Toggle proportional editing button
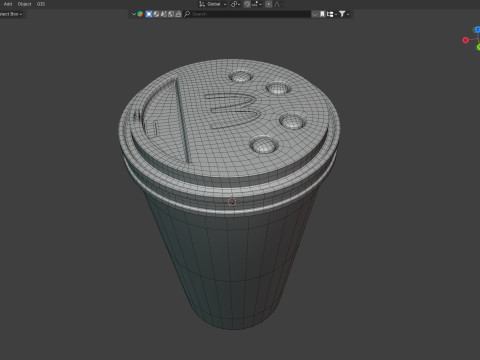Image resolution: width=480 pixels, height=360 pixels. point(269,4)
